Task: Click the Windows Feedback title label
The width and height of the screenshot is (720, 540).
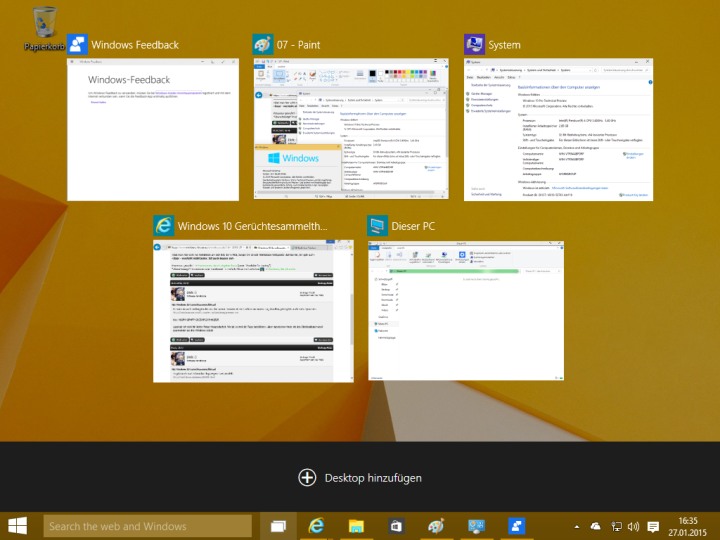Action: click(x=135, y=45)
